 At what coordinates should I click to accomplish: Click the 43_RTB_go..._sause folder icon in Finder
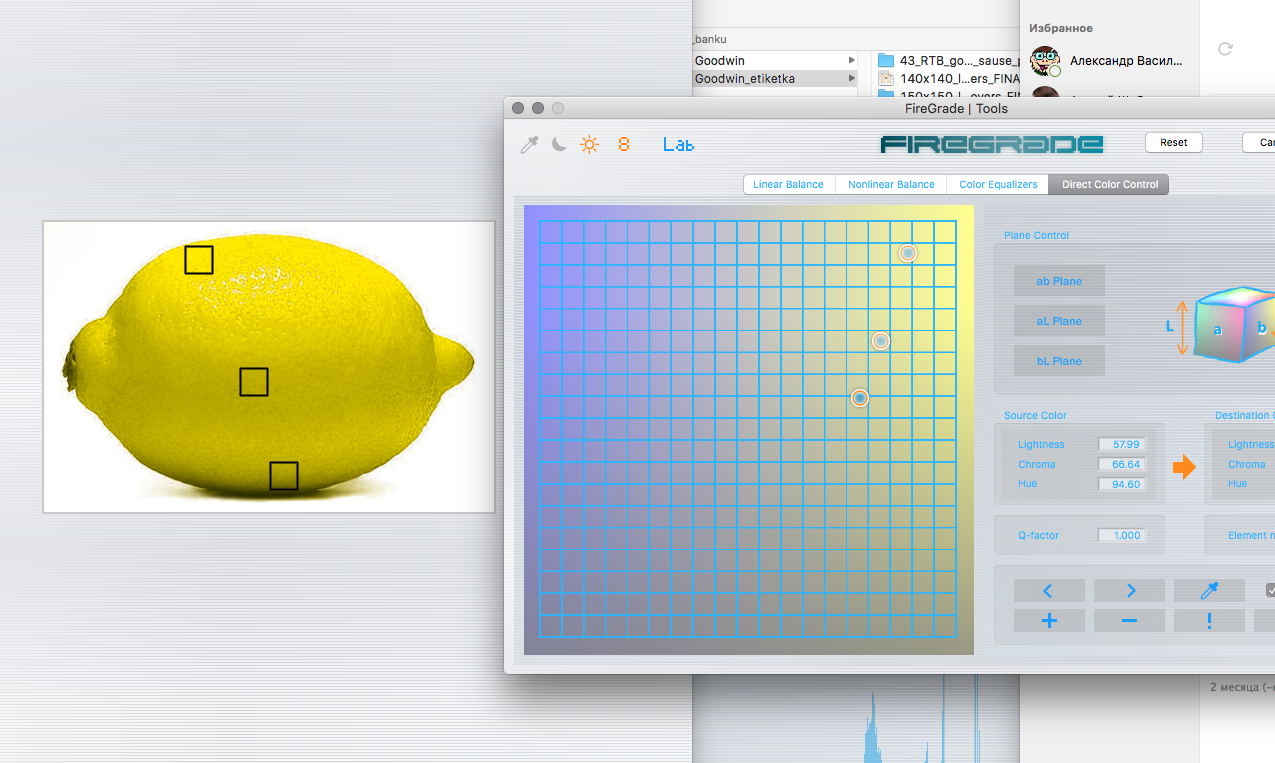[885, 61]
